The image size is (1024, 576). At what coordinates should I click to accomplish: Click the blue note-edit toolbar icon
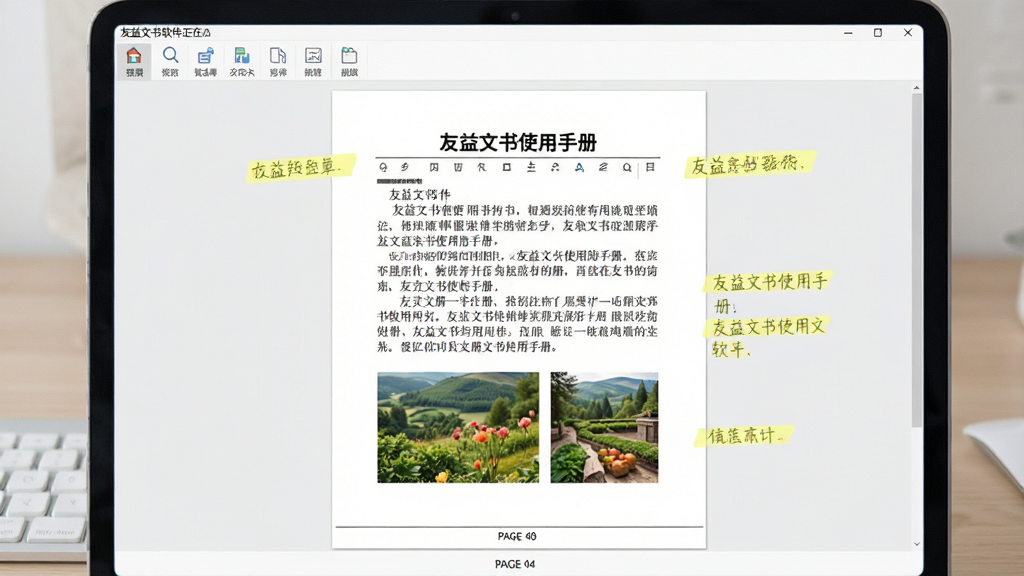click(206, 56)
